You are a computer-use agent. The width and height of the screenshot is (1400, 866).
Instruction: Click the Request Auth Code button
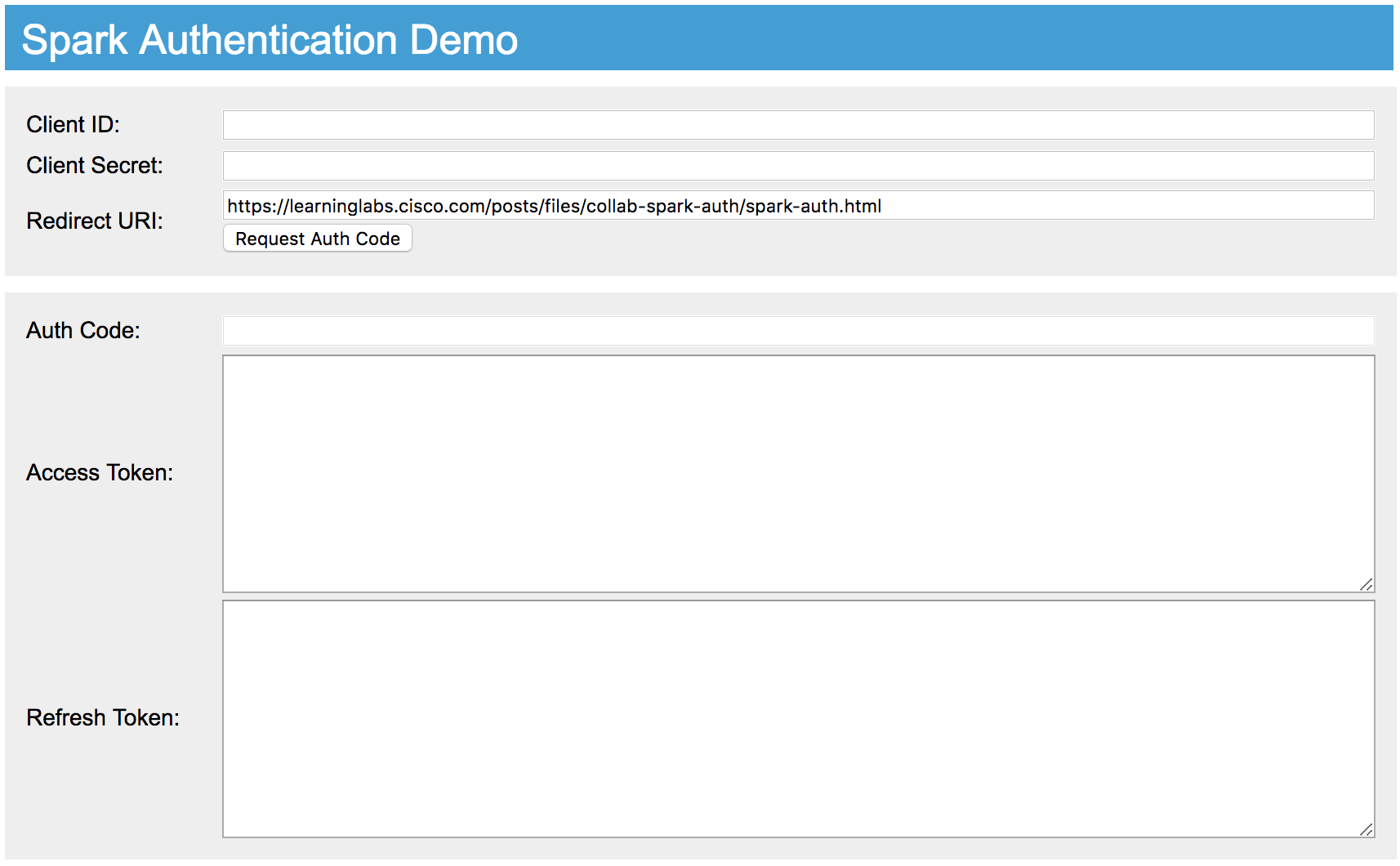318,239
